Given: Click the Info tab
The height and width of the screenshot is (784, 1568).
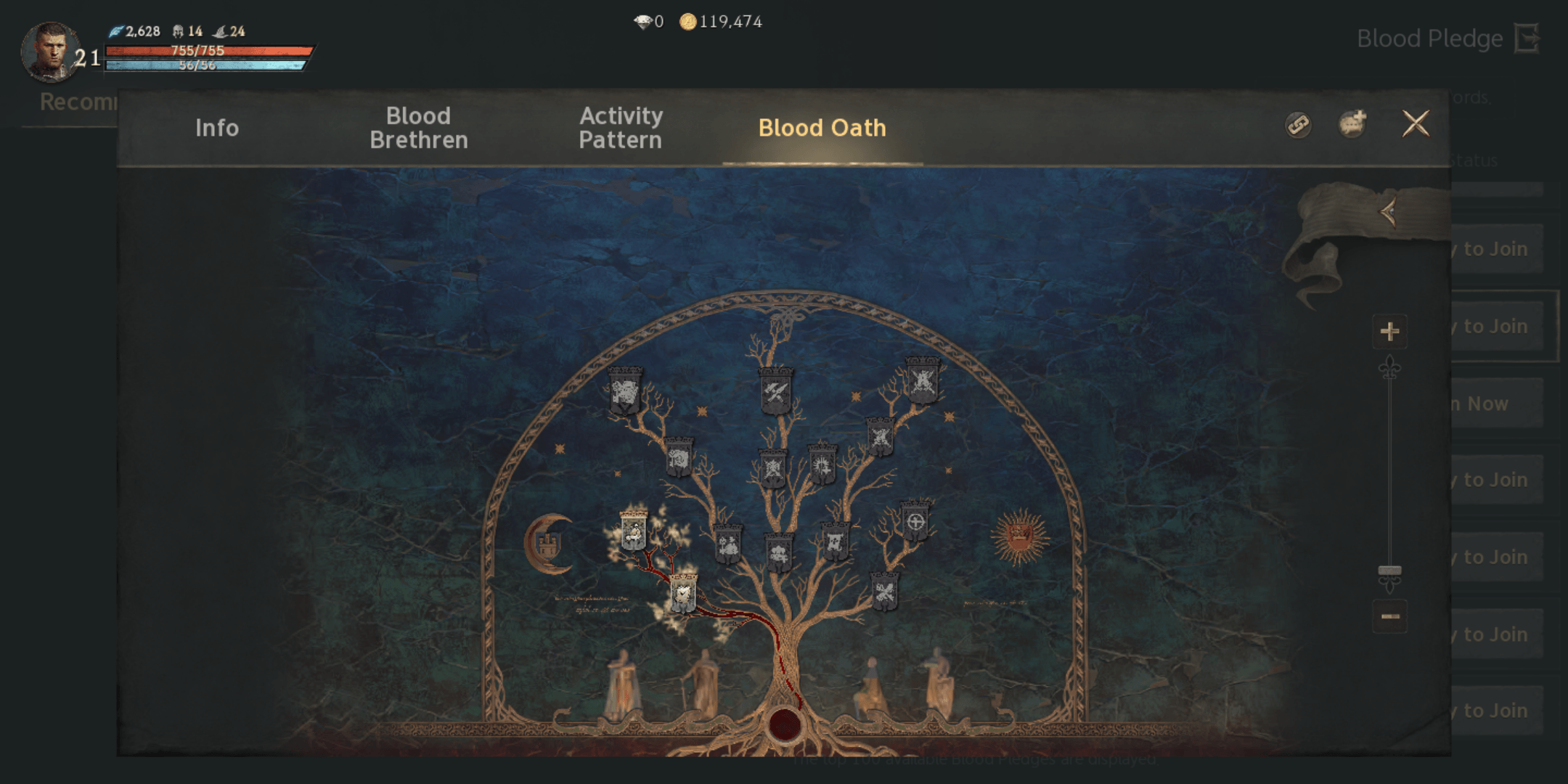Looking at the screenshot, I should (x=216, y=127).
